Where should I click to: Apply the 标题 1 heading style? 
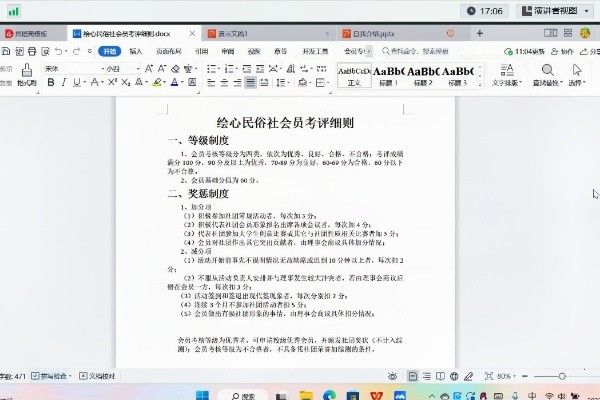(388, 72)
